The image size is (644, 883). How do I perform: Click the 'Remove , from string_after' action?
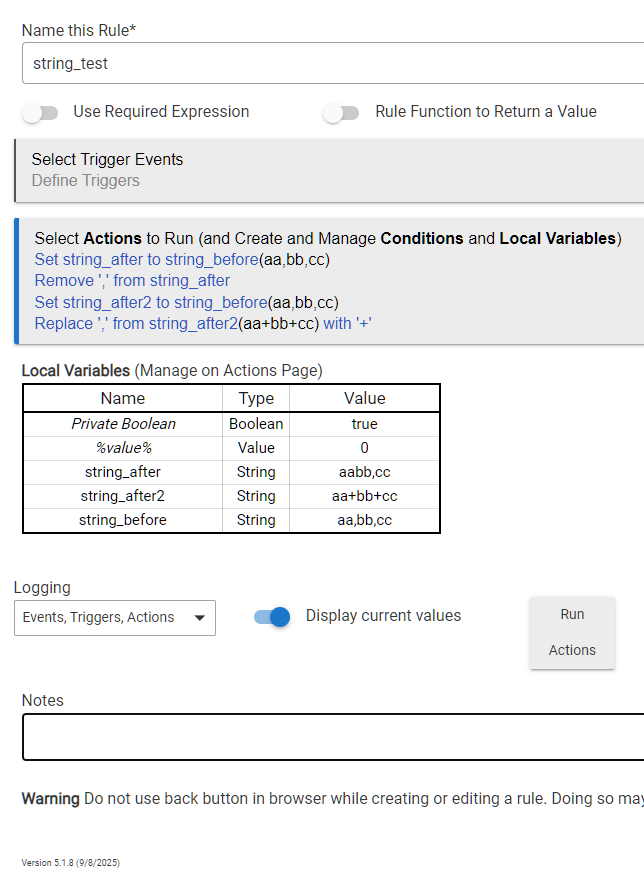point(132,281)
